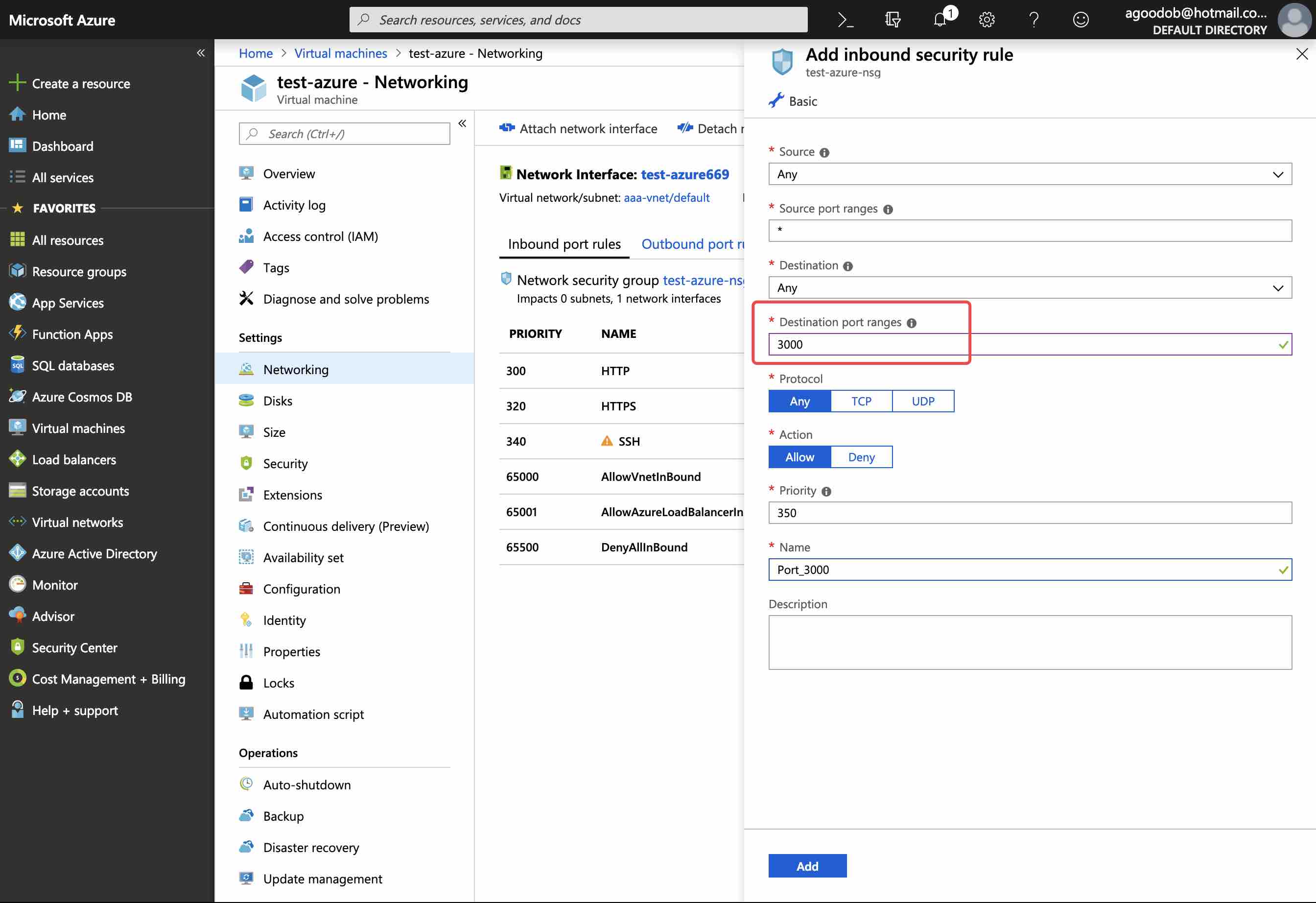Open Cloud Shell from top bar
This screenshot has height=903, width=1316.
846,20
